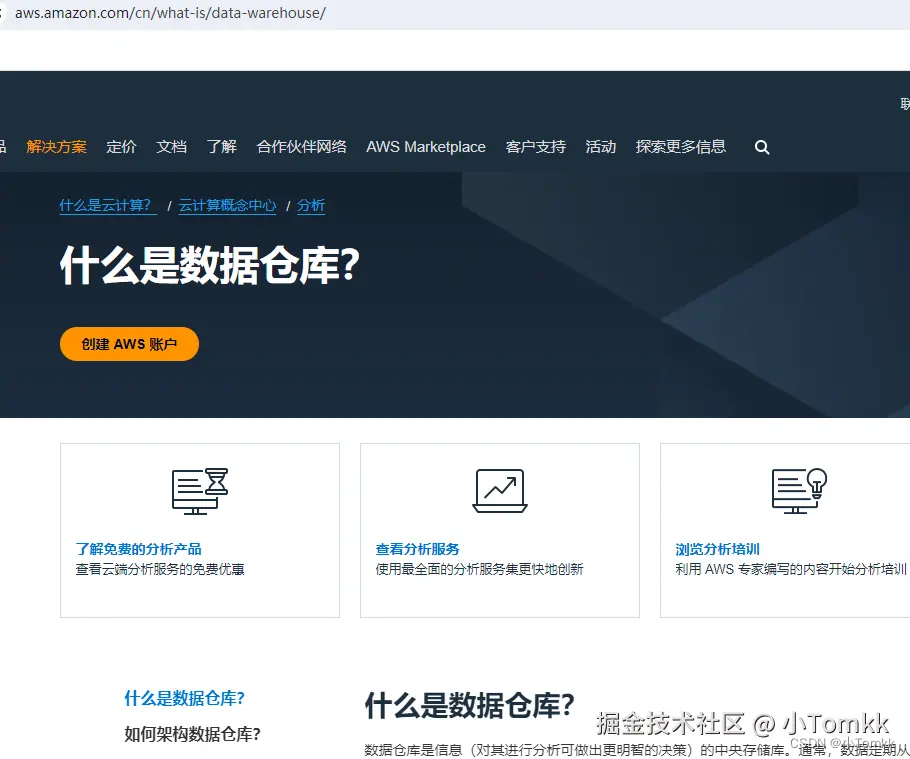Open 定价 in the navigation bar
Screen dimensions: 910x759
pos(121,147)
